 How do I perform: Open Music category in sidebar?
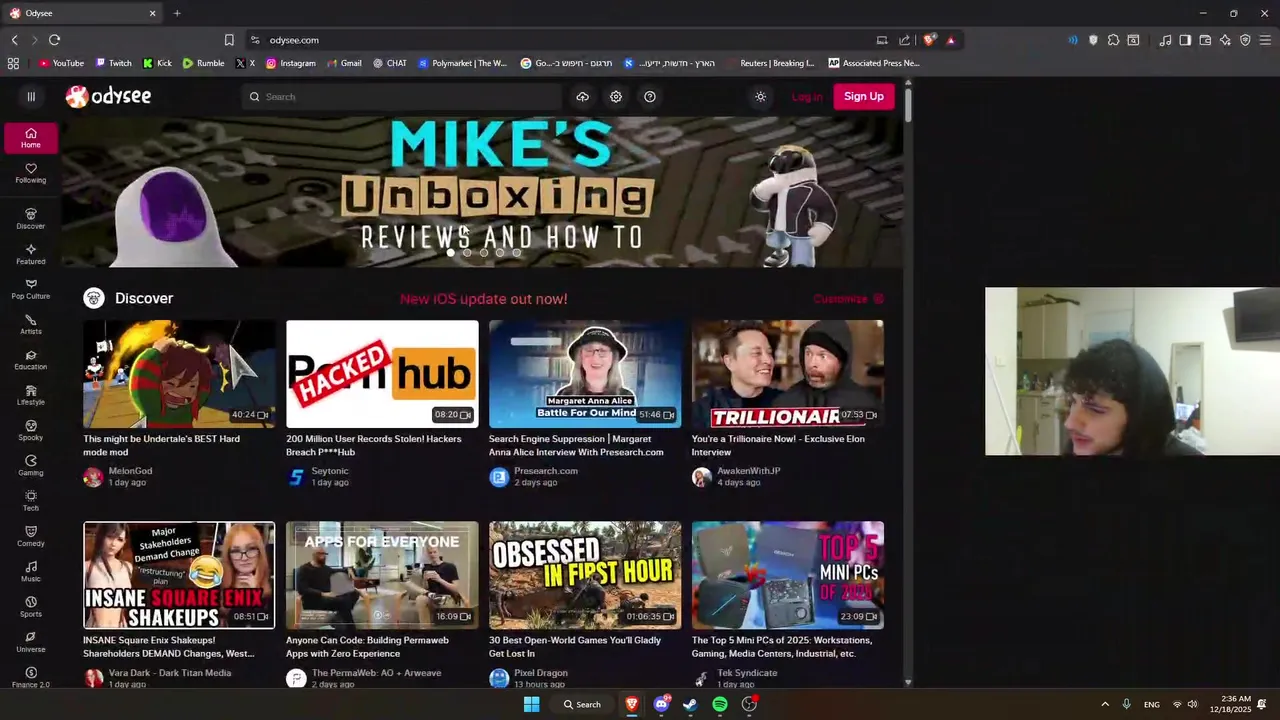pyautogui.click(x=31, y=572)
